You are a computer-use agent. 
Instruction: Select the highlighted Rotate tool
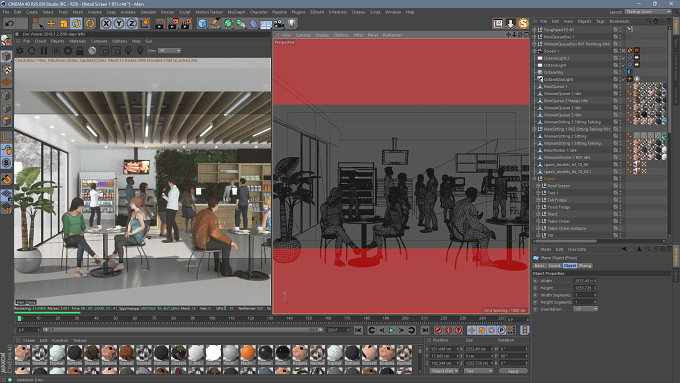(77, 23)
